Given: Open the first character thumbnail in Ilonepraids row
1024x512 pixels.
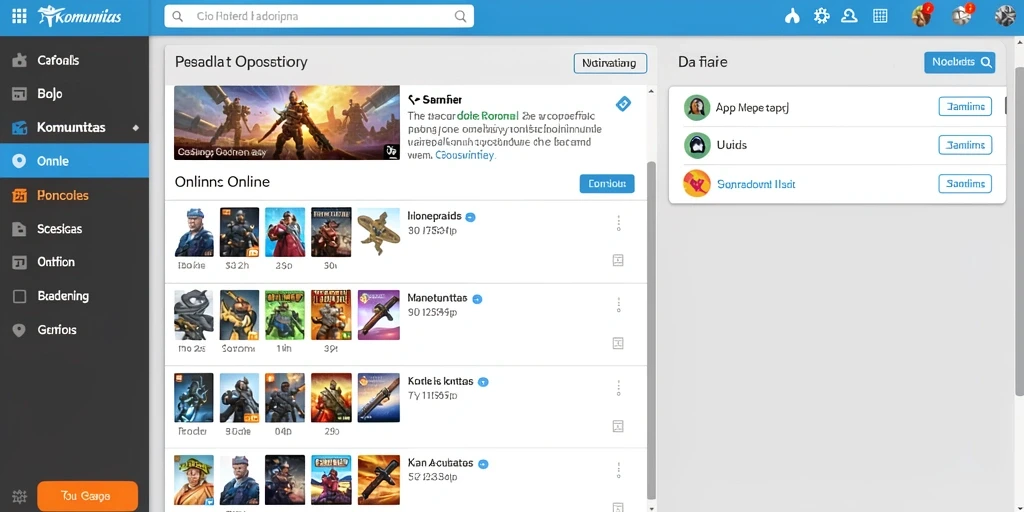Looking at the screenshot, I should (194, 232).
